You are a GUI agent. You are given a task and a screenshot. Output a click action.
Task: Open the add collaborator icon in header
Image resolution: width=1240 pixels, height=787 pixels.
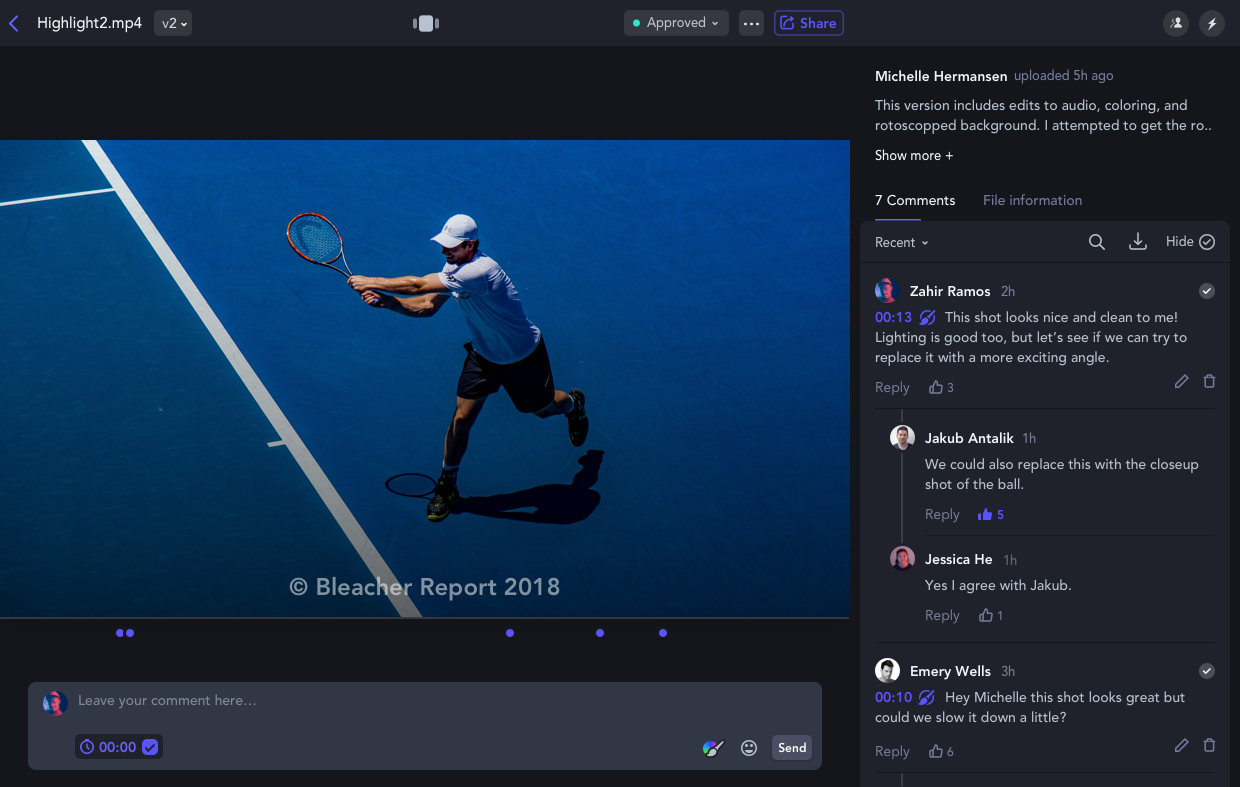click(x=1176, y=23)
